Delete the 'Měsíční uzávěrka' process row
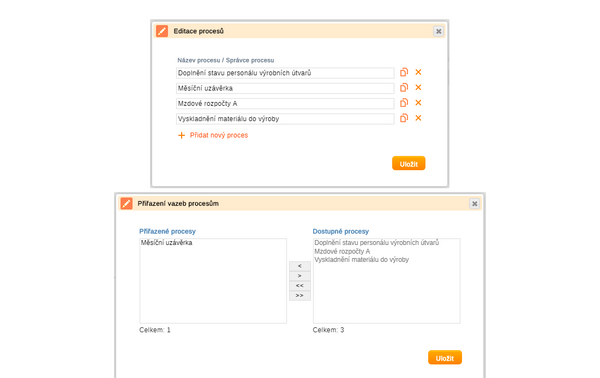 point(418,87)
